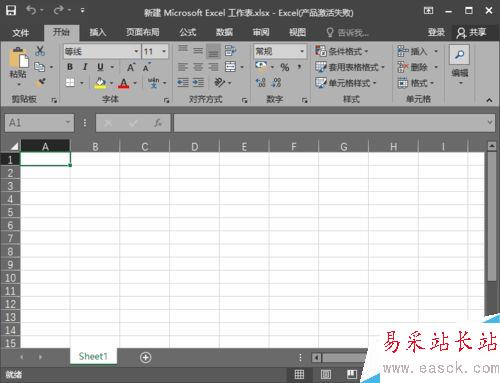Toggle Underline formatting
The width and height of the screenshot is (500, 383).
[x=100, y=67]
